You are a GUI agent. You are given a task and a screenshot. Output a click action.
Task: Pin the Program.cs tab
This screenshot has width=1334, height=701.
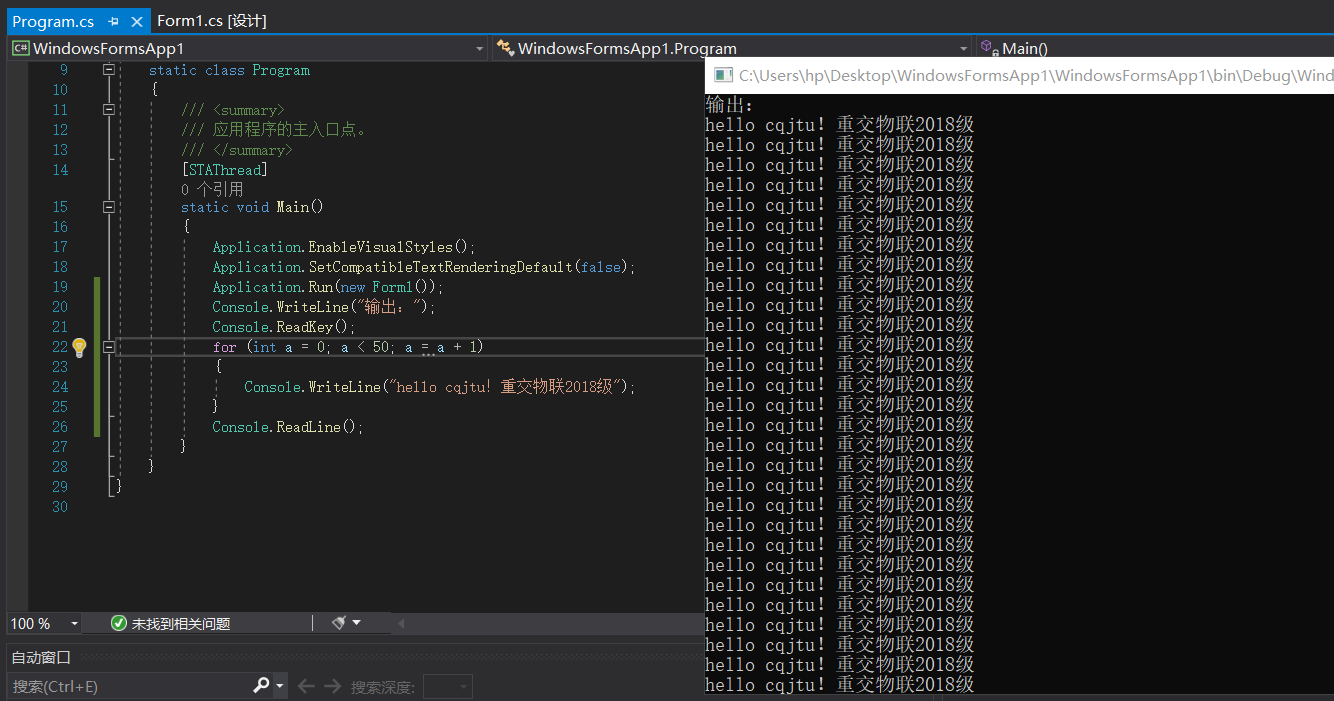coord(113,21)
